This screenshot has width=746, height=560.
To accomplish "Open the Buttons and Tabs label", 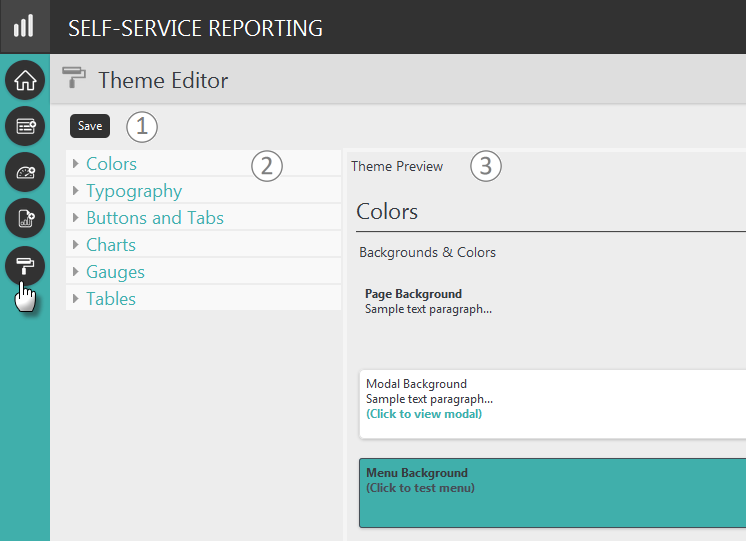I will (x=155, y=217).
